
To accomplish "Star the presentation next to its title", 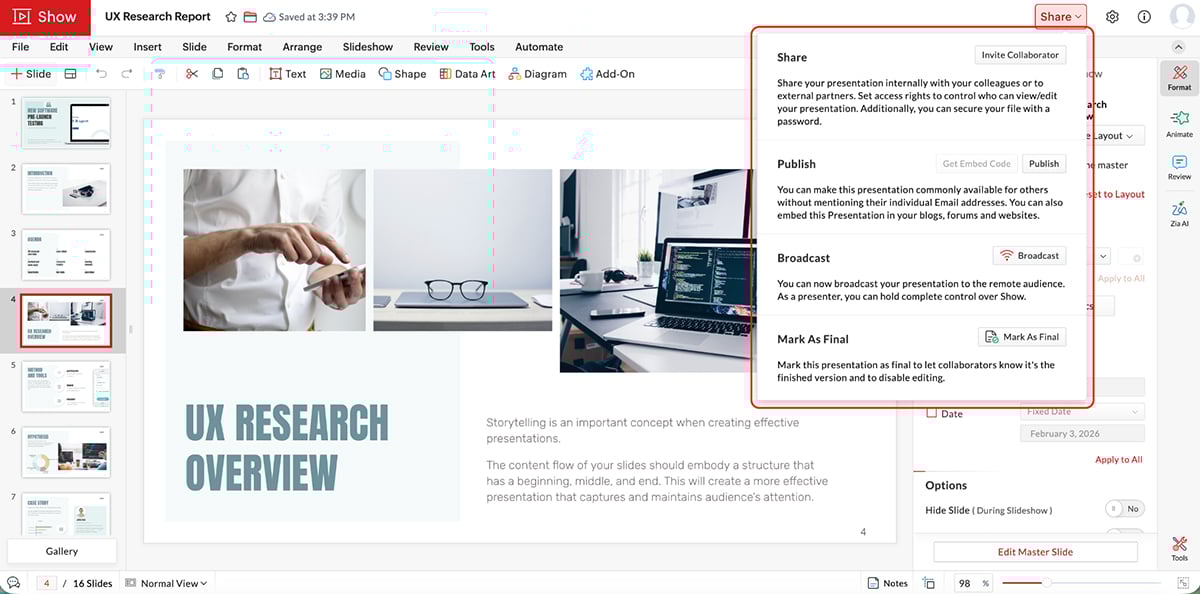I will coord(230,16).
